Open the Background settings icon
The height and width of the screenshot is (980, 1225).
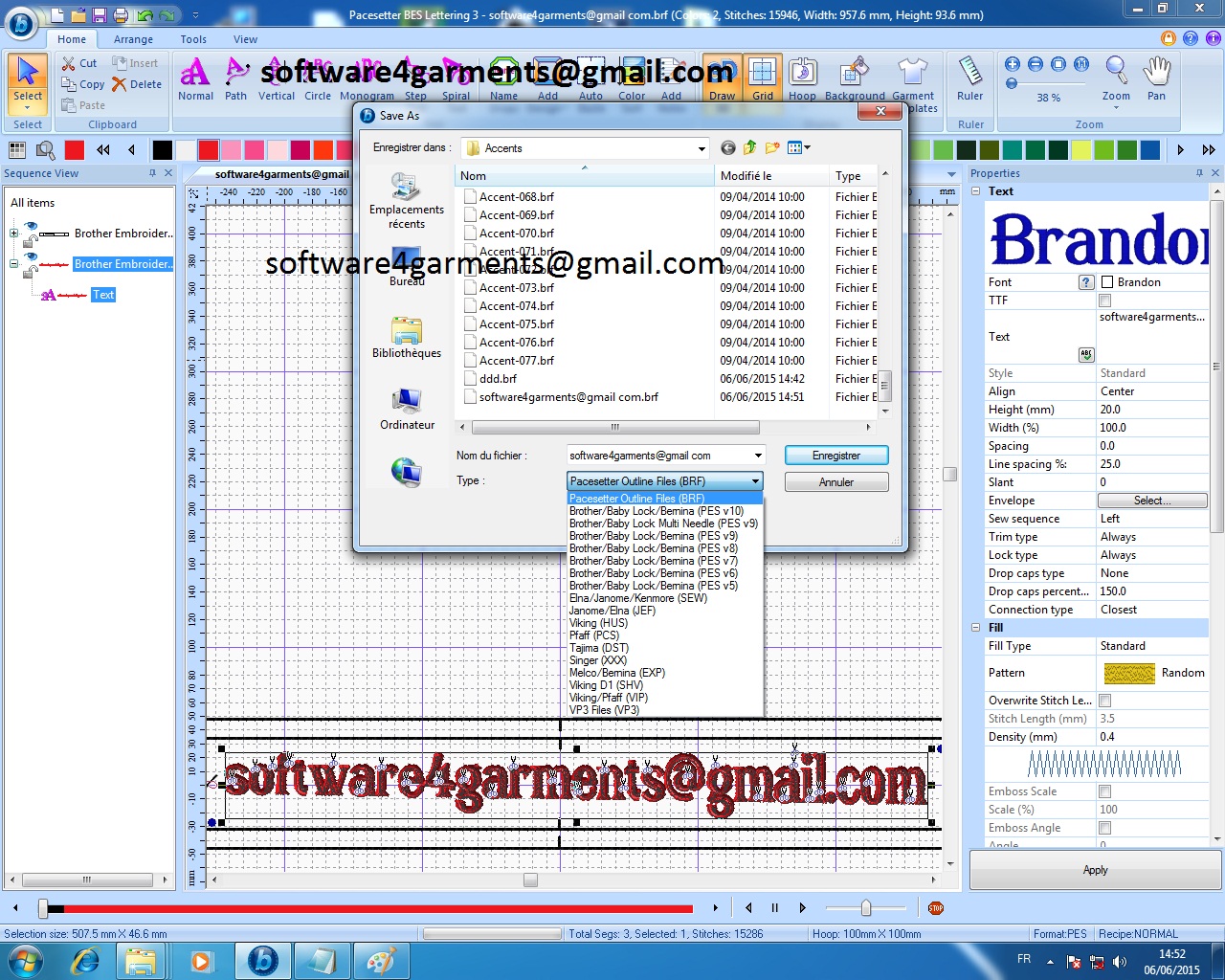point(855,77)
